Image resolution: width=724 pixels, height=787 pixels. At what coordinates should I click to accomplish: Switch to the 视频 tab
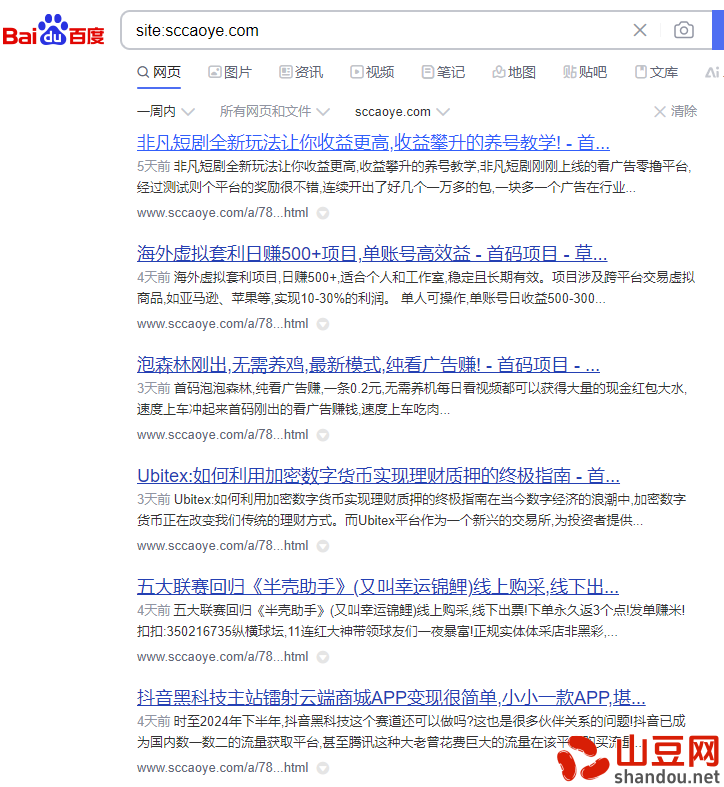(371, 72)
